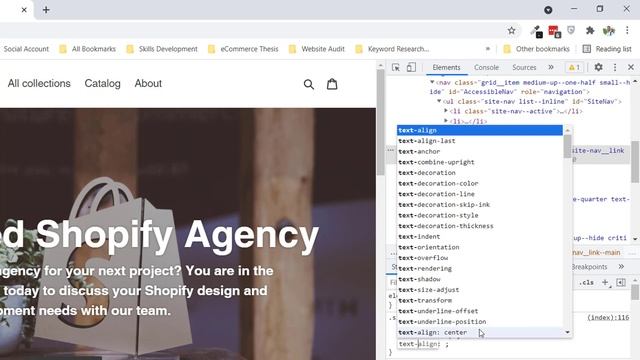Open DevTools customize three-dot menu
The width and height of the screenshot is (640, 360).
point(615,67)
